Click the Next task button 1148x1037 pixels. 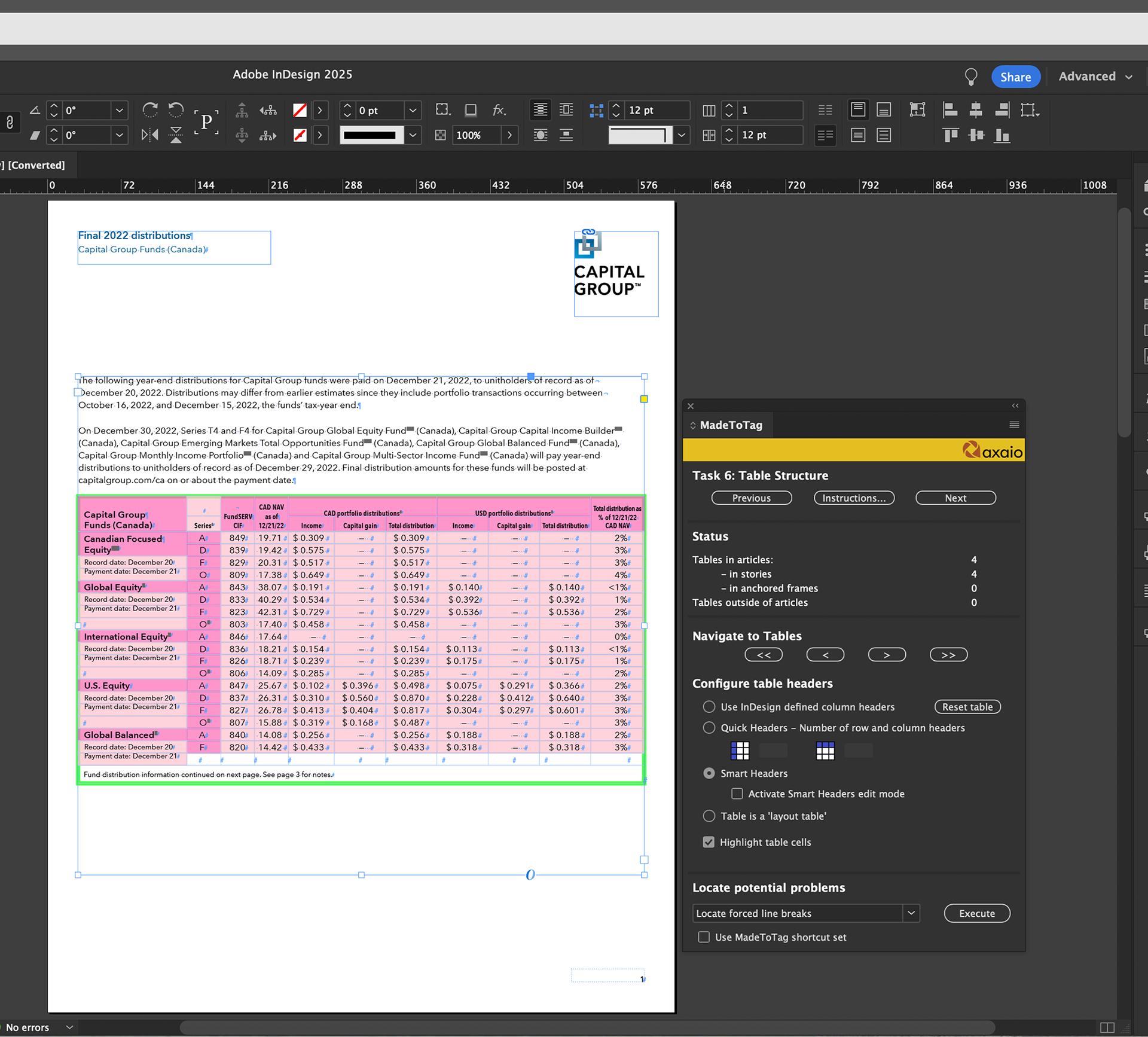pos(955,498)
